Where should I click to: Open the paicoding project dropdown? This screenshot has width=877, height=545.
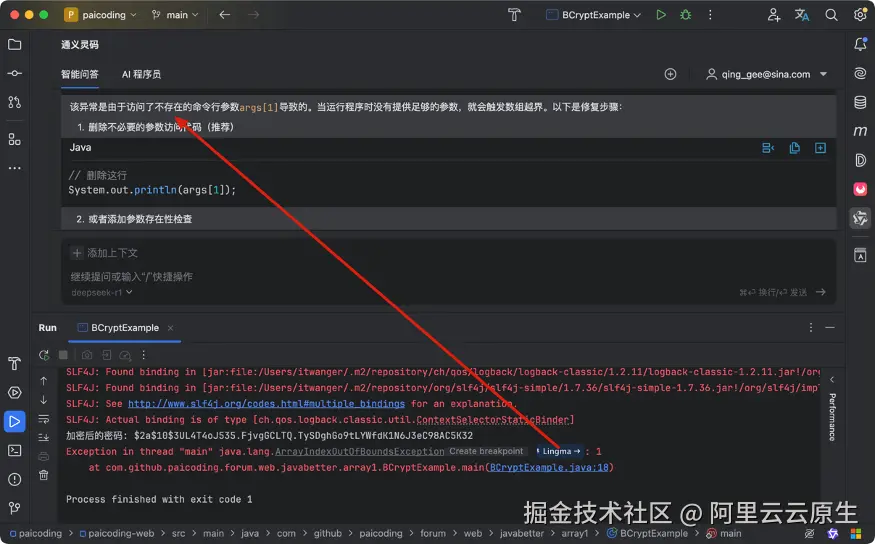(101, 15)
